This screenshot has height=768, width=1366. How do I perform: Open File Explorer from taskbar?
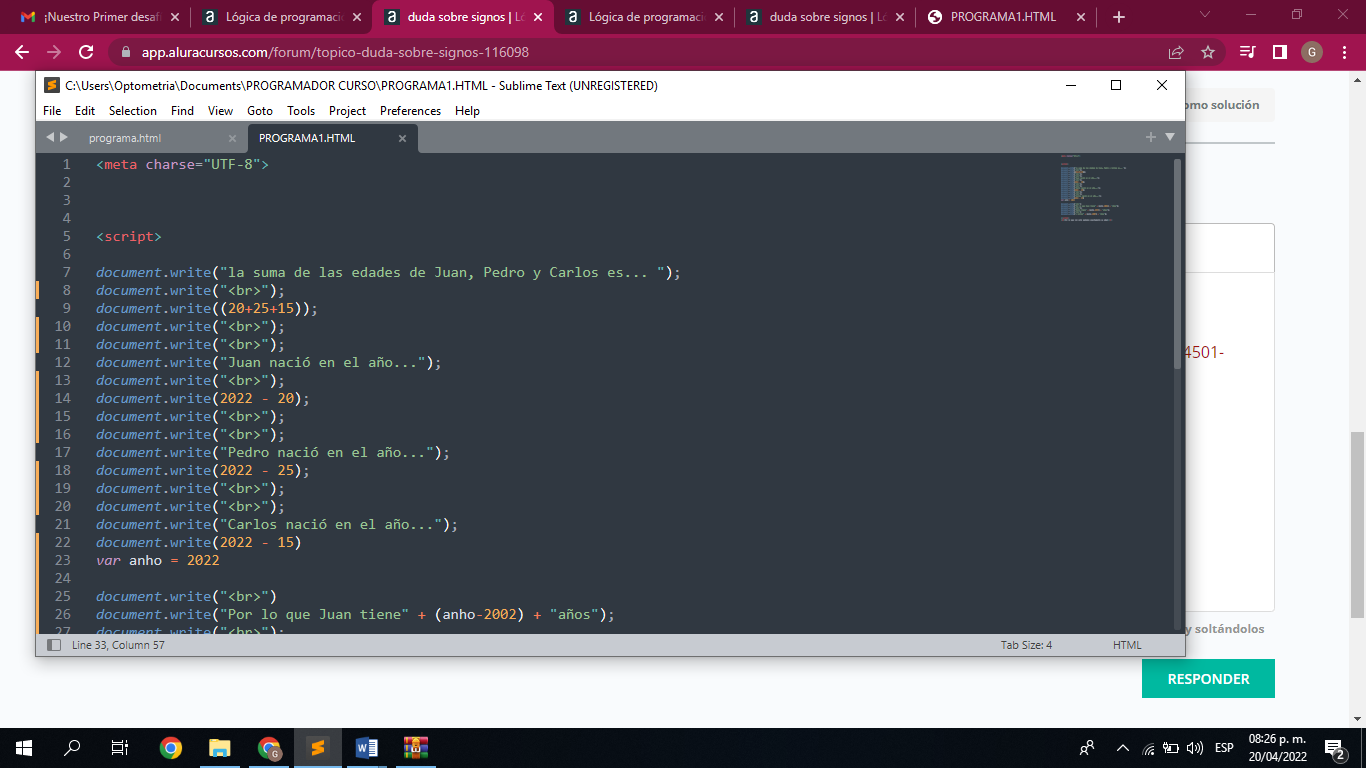[x=220, y=748]
